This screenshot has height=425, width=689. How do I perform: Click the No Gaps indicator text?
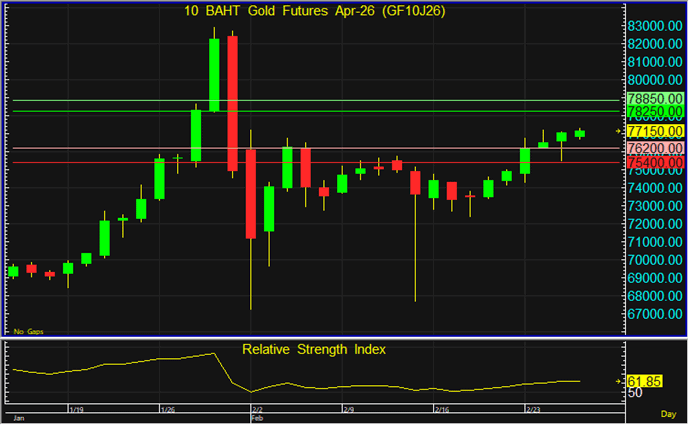click(28, 330)
